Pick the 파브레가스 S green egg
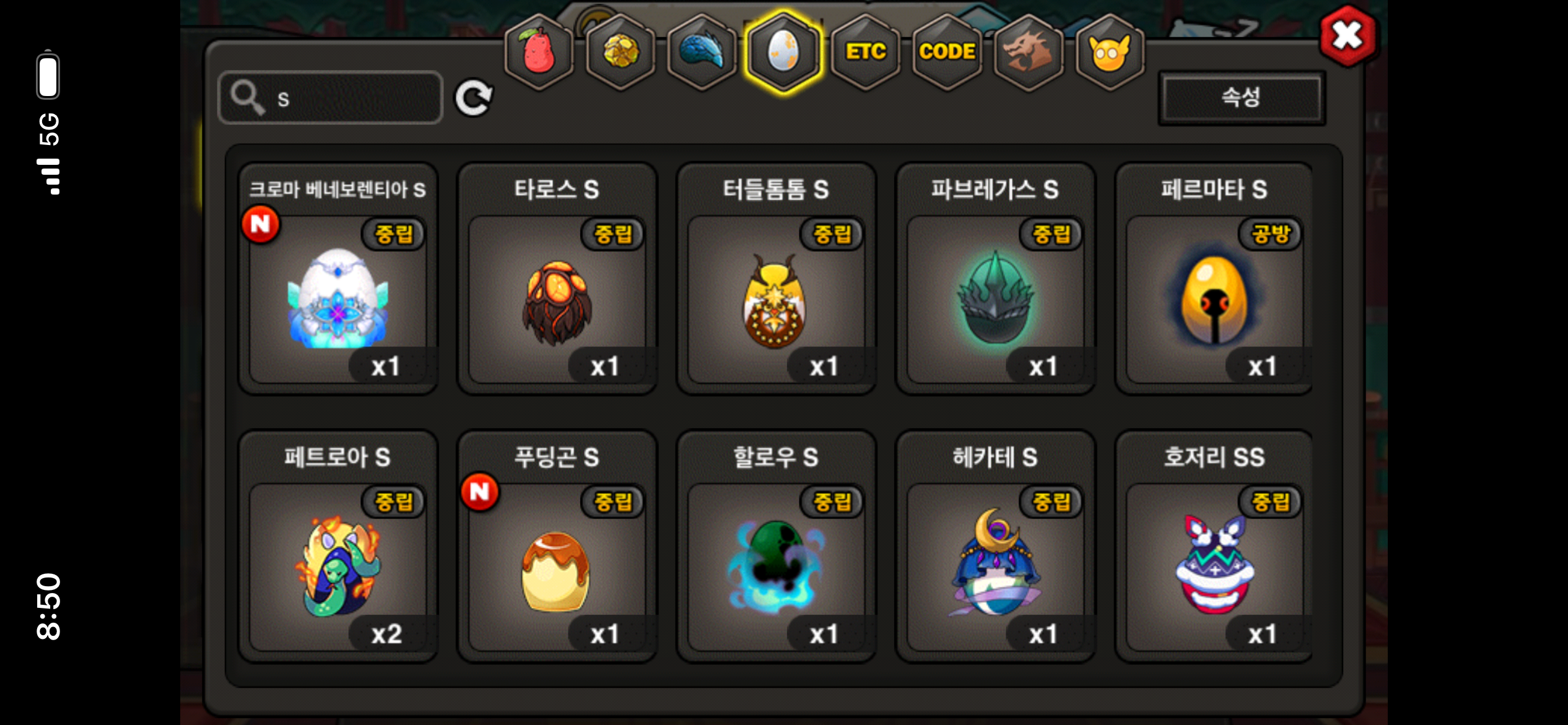The image size is (1568, 725). [x=995, y=279]
